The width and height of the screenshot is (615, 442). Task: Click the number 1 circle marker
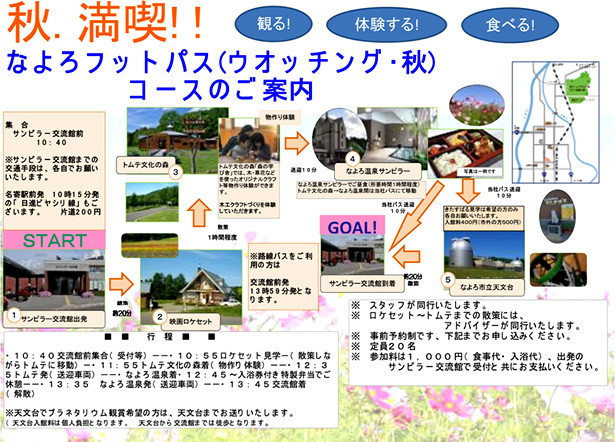click(14, 315)
